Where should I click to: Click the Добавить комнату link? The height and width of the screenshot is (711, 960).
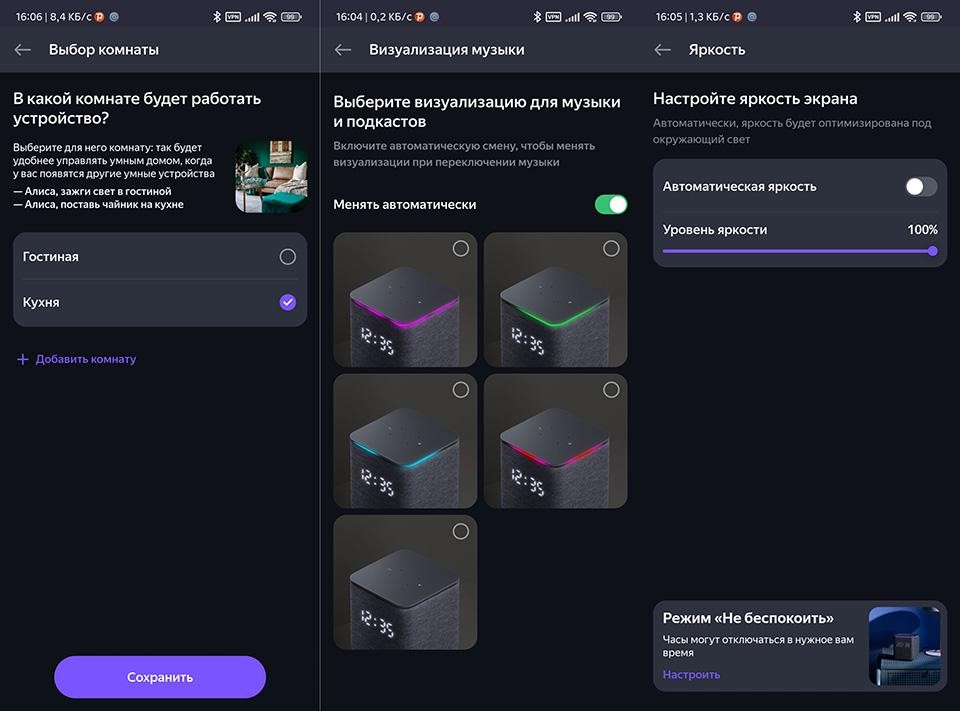[x=86, y=359]
